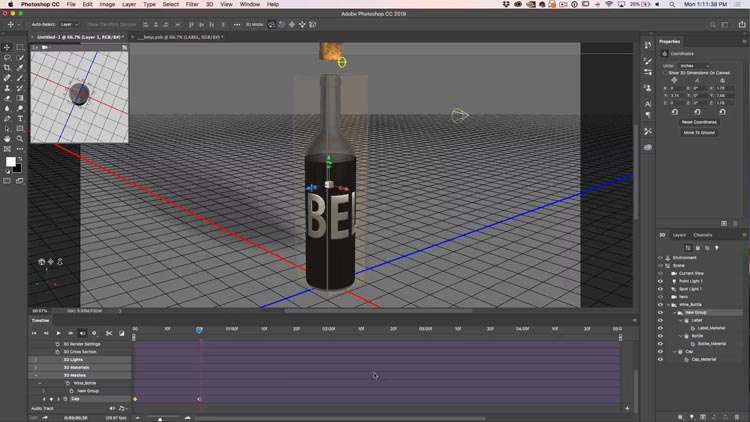Select the Rectangular Marquee tool
The height and width of the screenshot is (422, 750).
(20, 47)
